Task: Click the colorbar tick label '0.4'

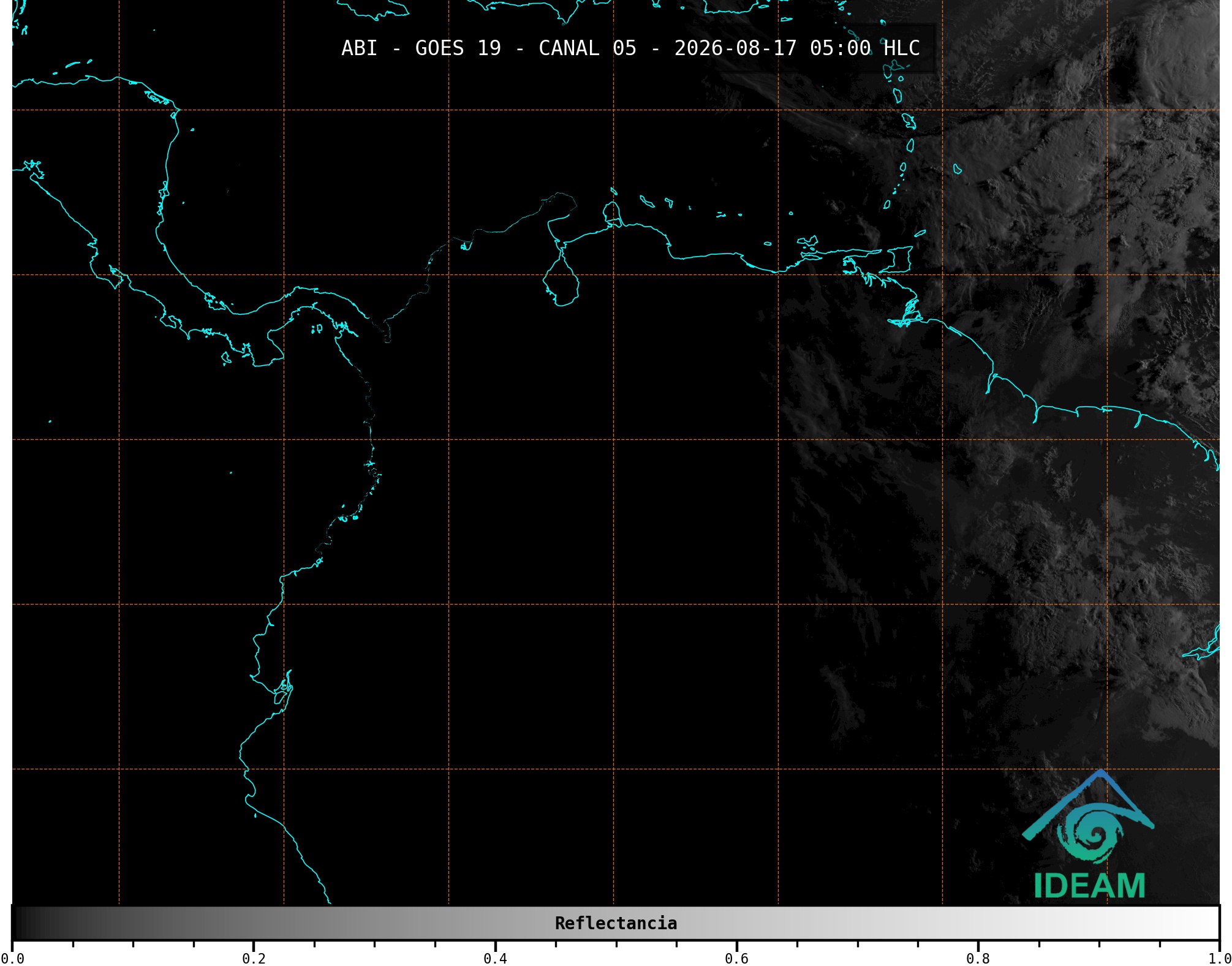Action: [x=495, y=959]
